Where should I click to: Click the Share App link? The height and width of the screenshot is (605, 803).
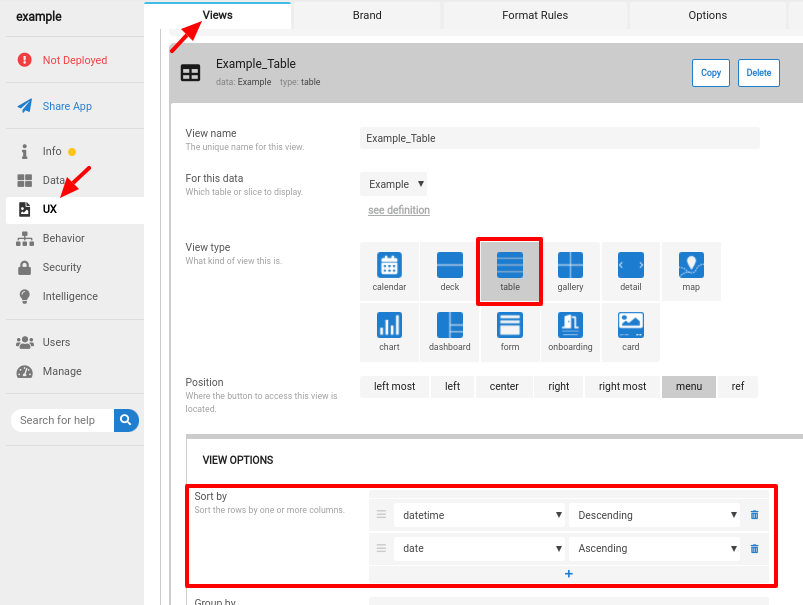[67, 106]
